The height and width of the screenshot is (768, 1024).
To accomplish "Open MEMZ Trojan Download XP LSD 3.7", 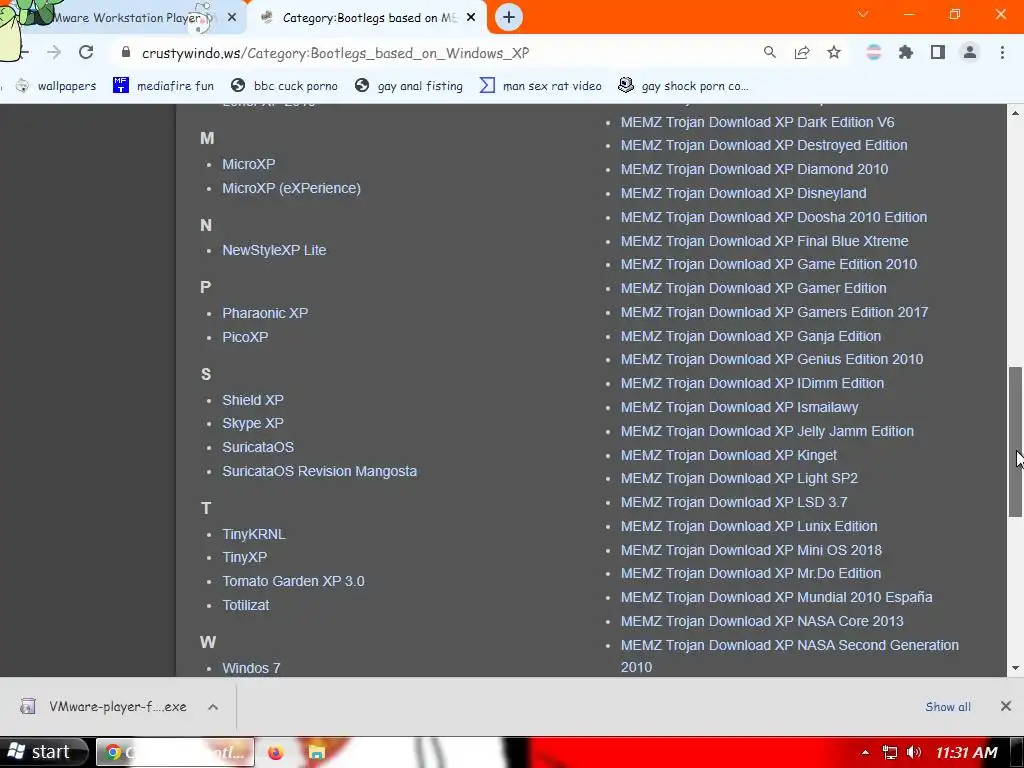I will coord(734,502).
